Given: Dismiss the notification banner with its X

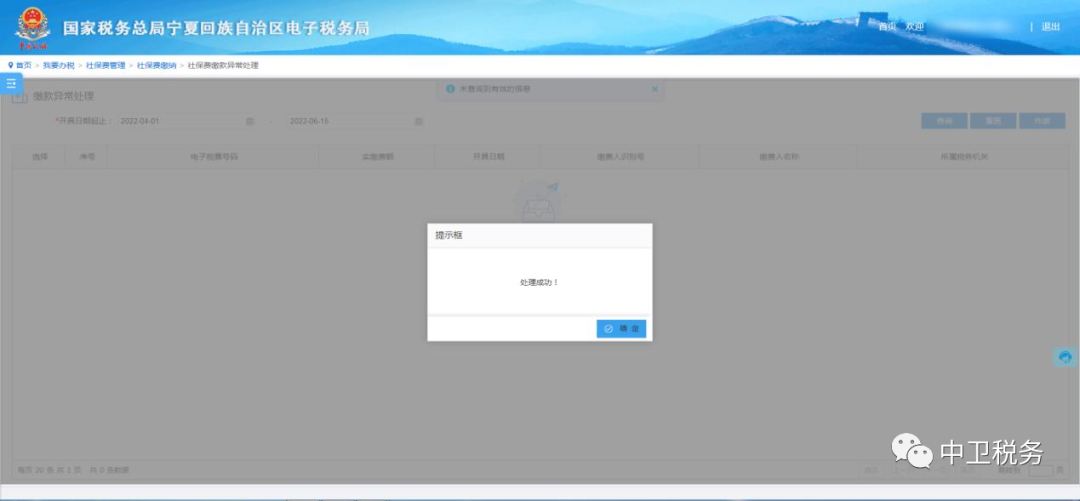Looking at the screenshot, I should click(655, 89).
